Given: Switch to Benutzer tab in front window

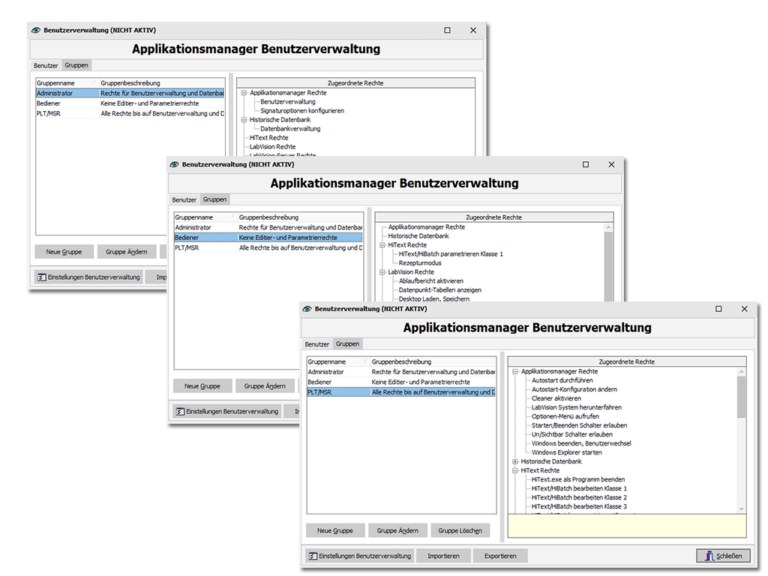Looking at the screenshot, I should (317, 344).
